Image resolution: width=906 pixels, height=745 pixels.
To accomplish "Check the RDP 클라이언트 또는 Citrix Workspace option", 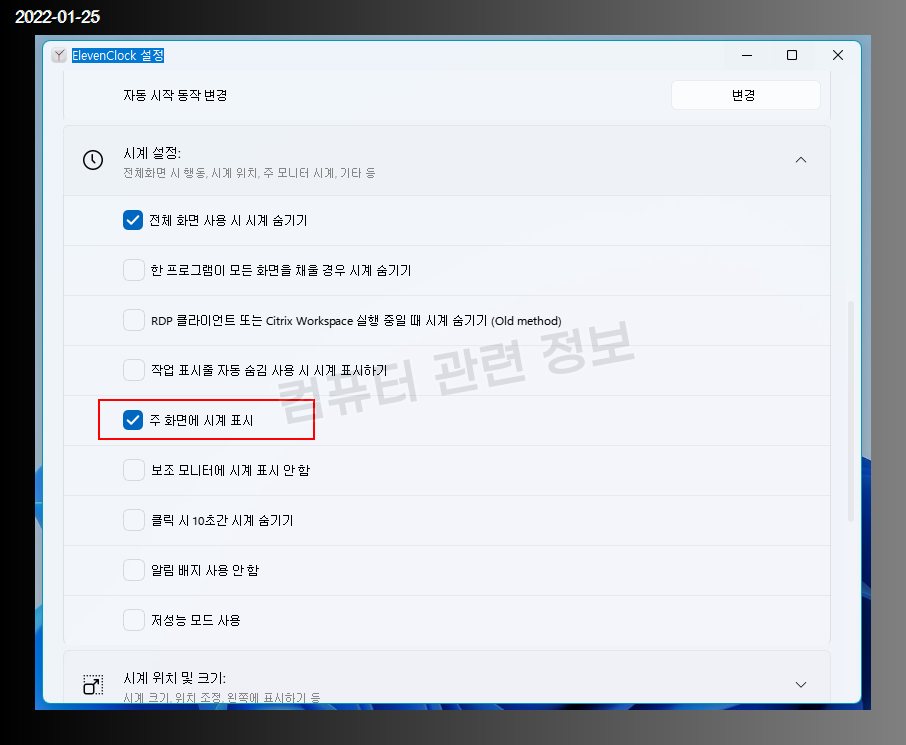I will click(133, 320).
